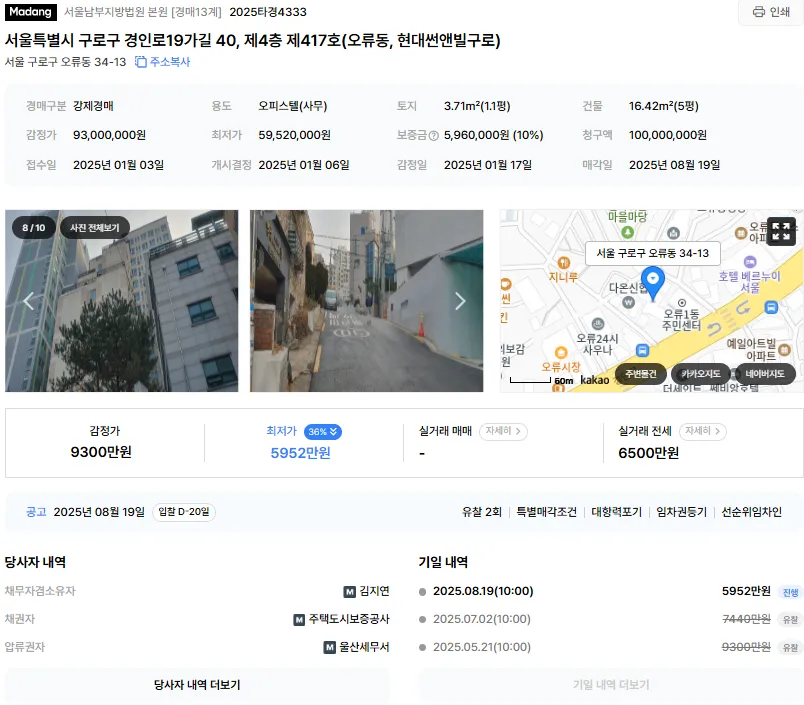This screenshot has height=705, width=804.
Task: Click creditor name 주택도시보증공사
Action: click(349, 619)
